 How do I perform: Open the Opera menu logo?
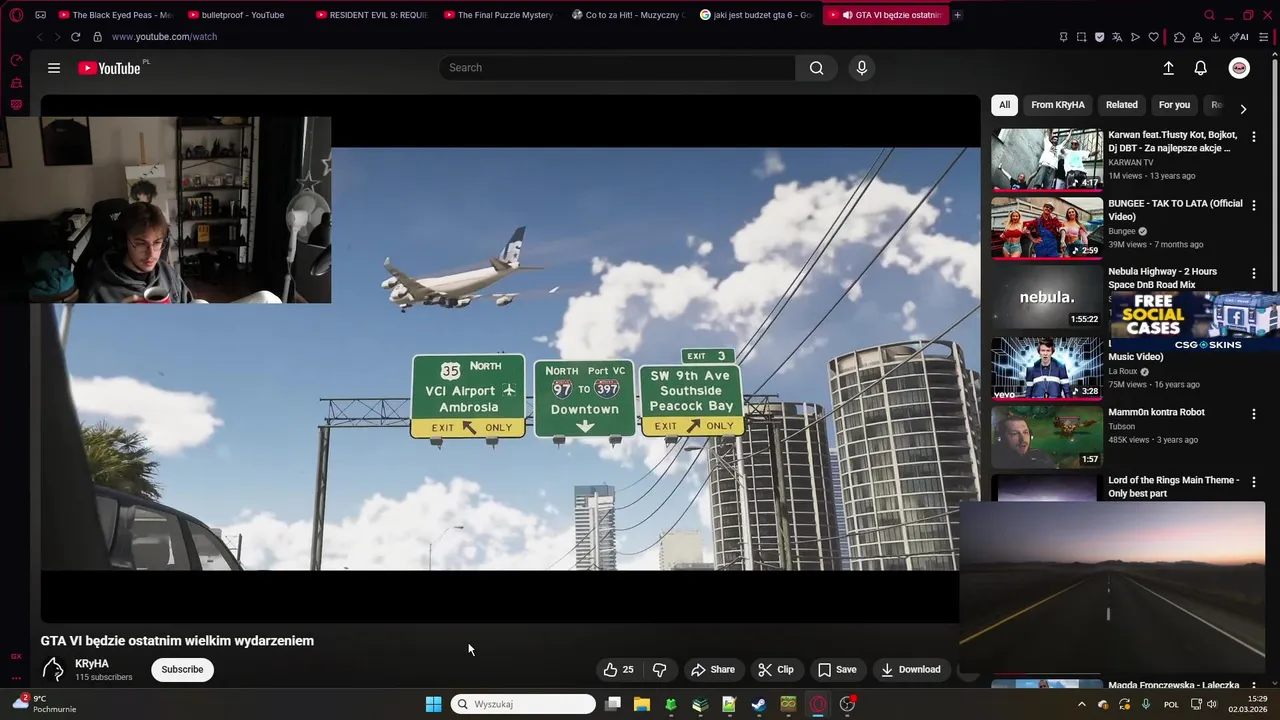pos(16,15)
